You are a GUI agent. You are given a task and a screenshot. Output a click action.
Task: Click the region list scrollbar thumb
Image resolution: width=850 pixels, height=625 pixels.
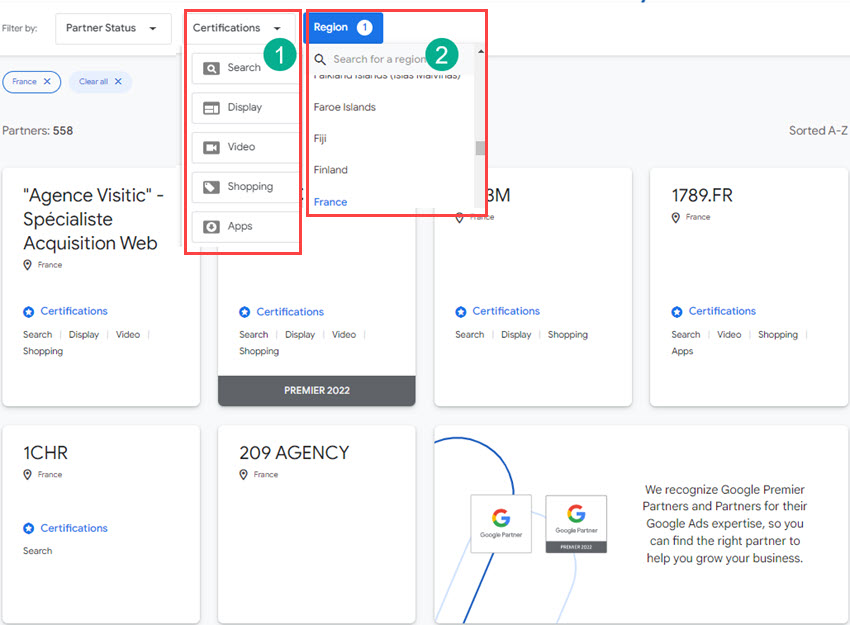click(480, 148)
